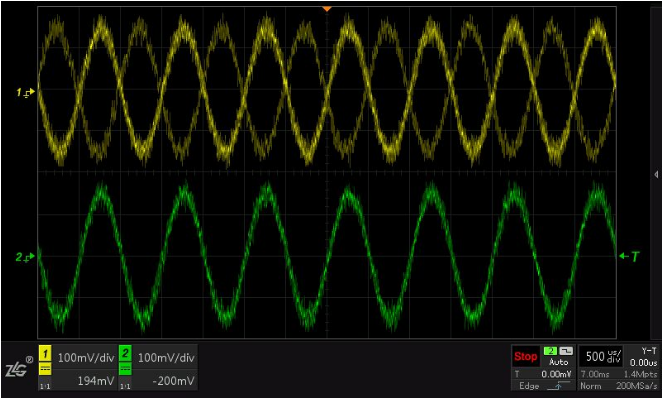Click the channel 1 DC coupling icon
The image size is (662, 399).
coord(45,369)
